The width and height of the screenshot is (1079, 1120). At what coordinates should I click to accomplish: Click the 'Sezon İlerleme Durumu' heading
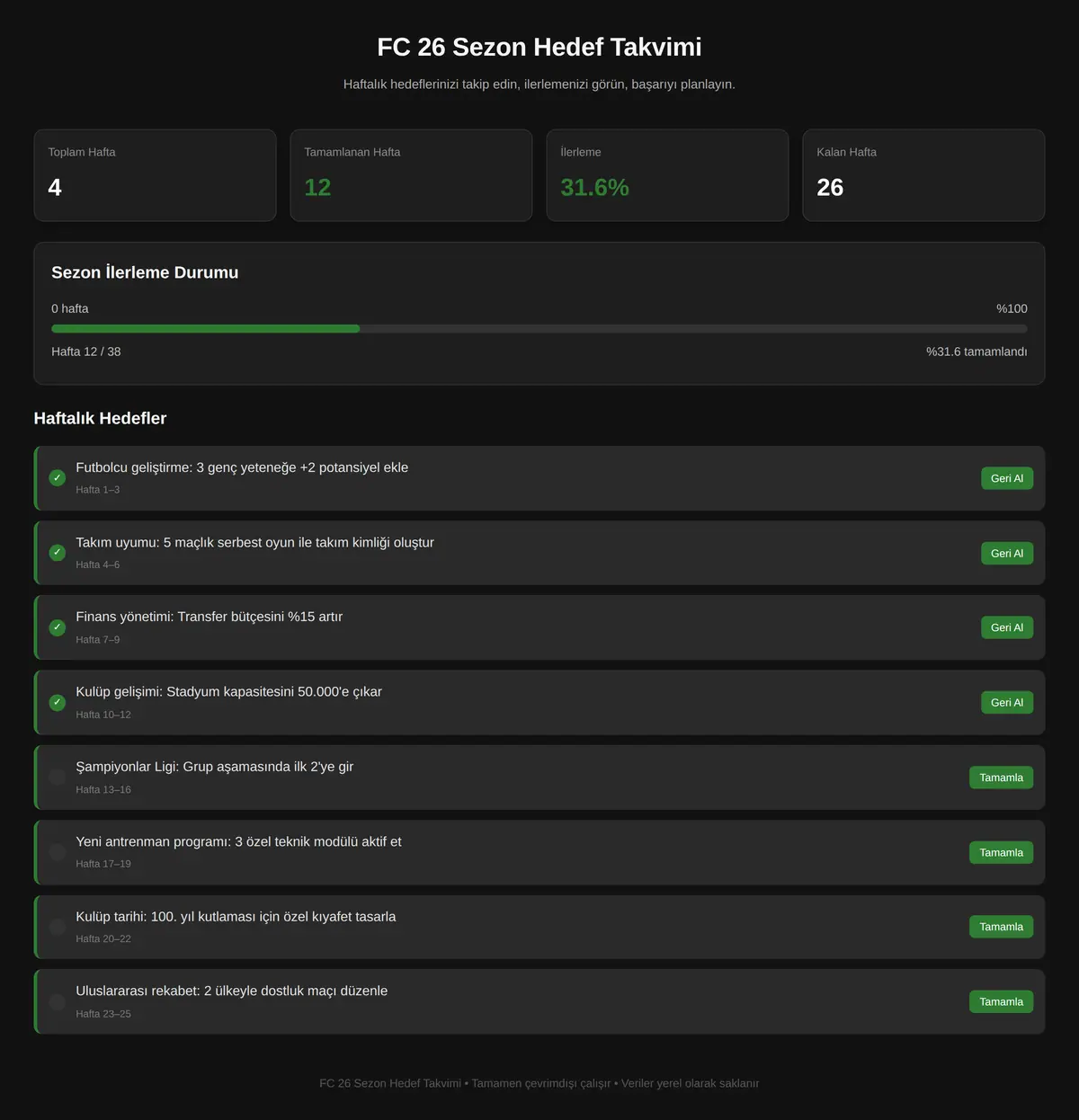click(x=145, y=272)
